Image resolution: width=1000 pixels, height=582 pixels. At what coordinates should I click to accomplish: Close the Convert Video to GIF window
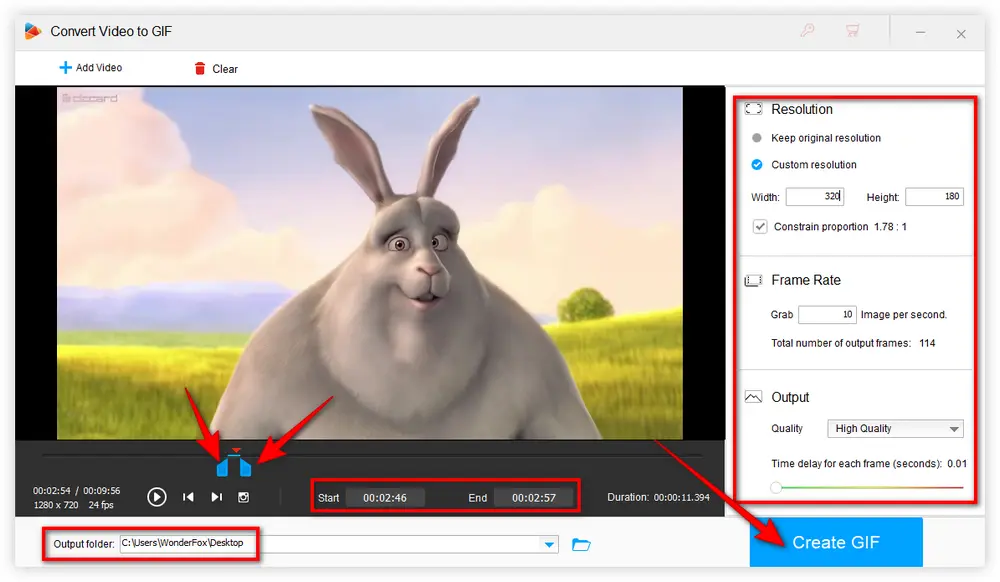[961, 34]
